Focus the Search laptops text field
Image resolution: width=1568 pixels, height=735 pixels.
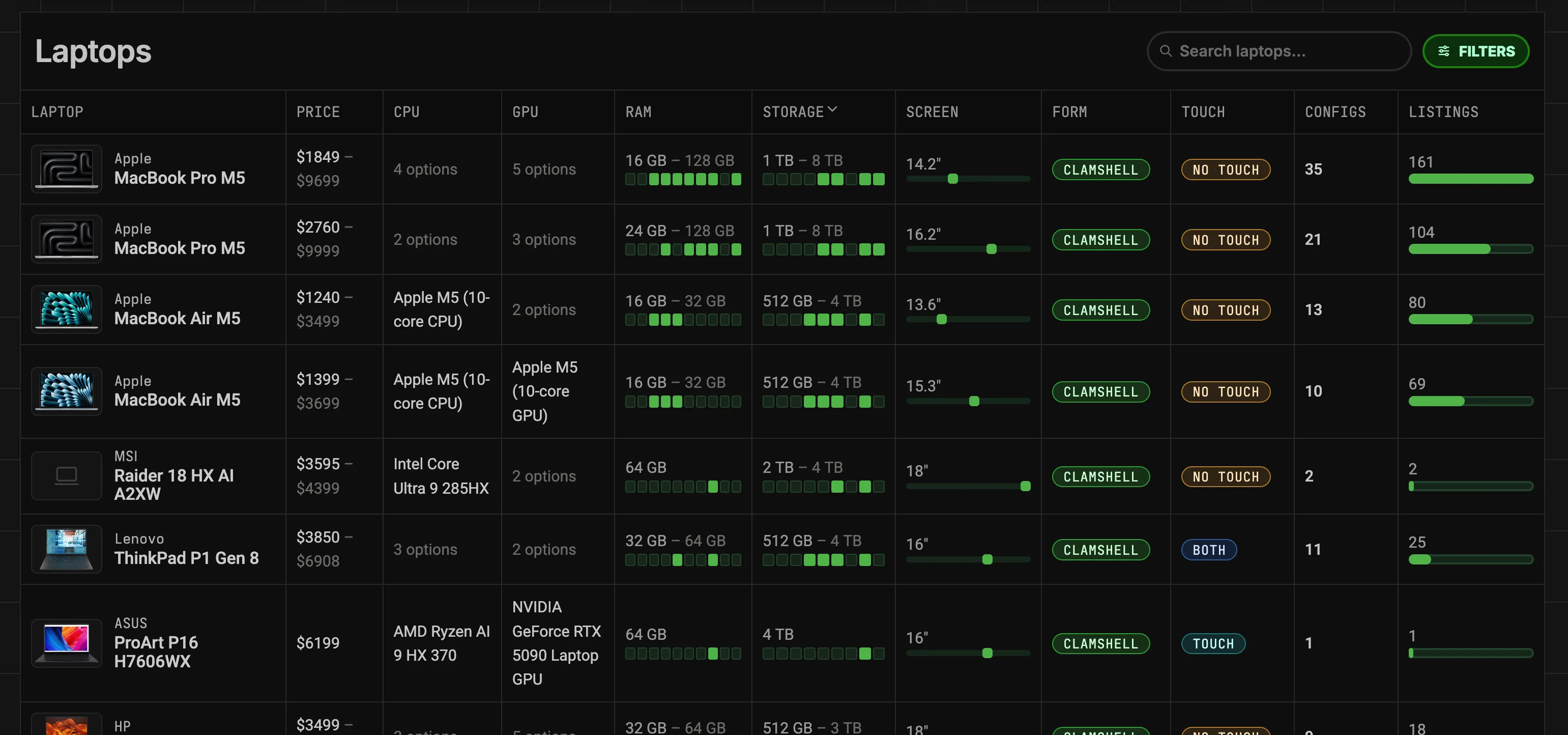[x=1279, y=51]
